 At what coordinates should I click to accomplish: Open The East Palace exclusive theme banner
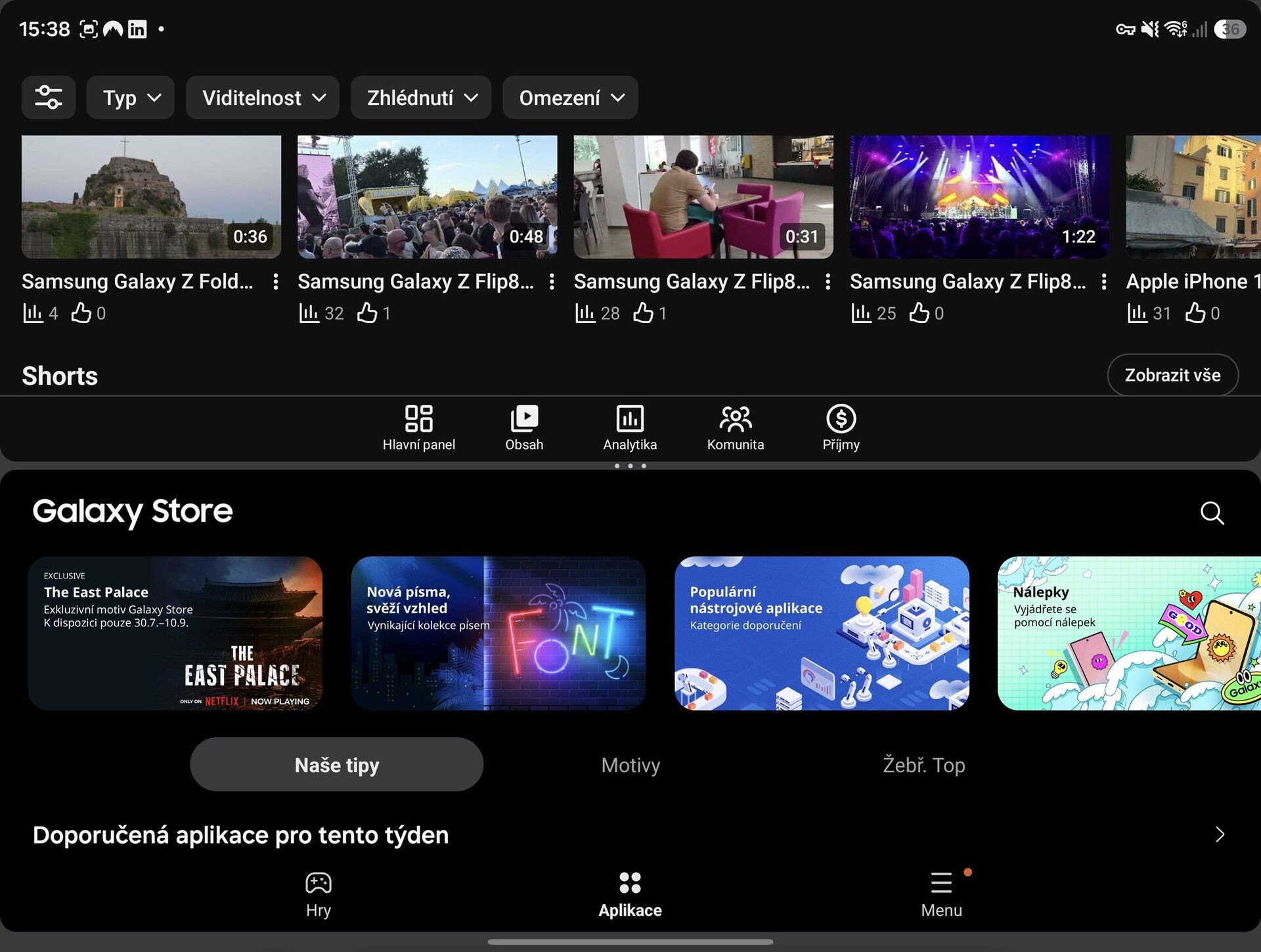pyautogui.click(x=175, y=634)
